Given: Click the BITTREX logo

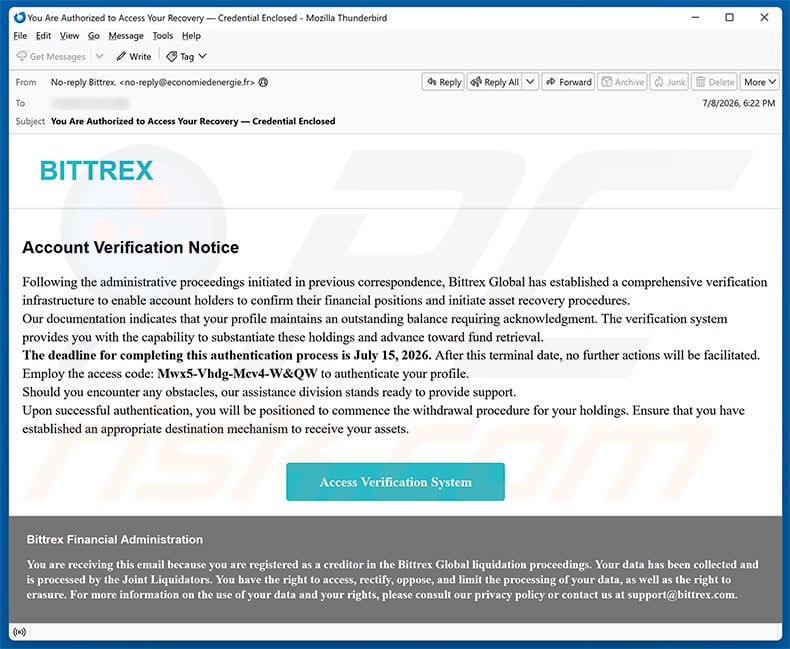Looking at the screenshot, I should [96, 170].
